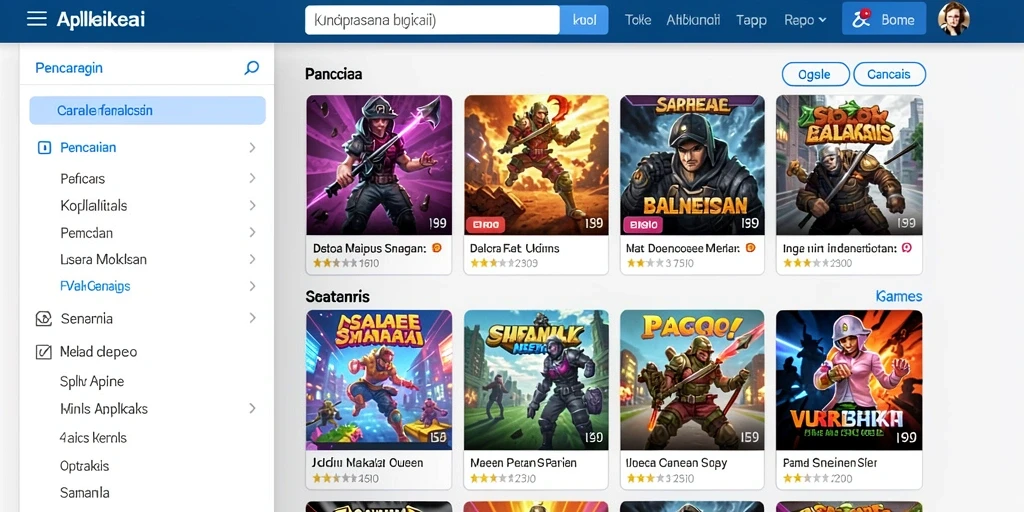Click the Senarnia sidebar icon
This screenshot has height=512, width=1024.
(43, 319)
